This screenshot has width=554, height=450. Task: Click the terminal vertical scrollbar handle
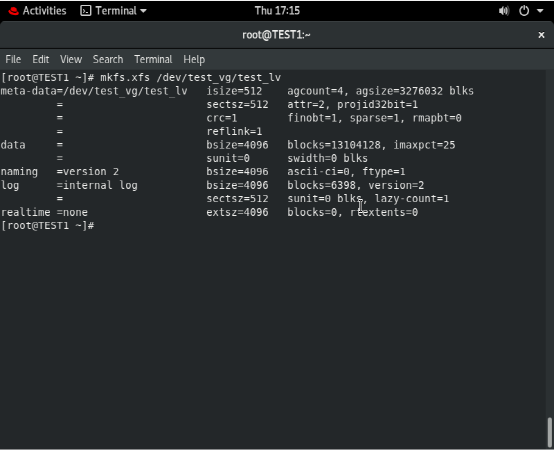tap(550, 432)
